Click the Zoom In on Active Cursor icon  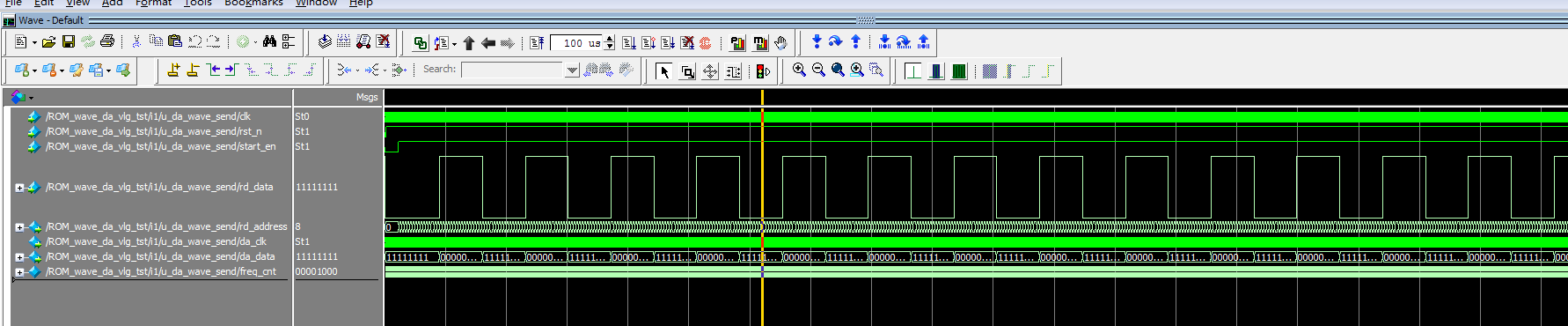pos(857,70)
